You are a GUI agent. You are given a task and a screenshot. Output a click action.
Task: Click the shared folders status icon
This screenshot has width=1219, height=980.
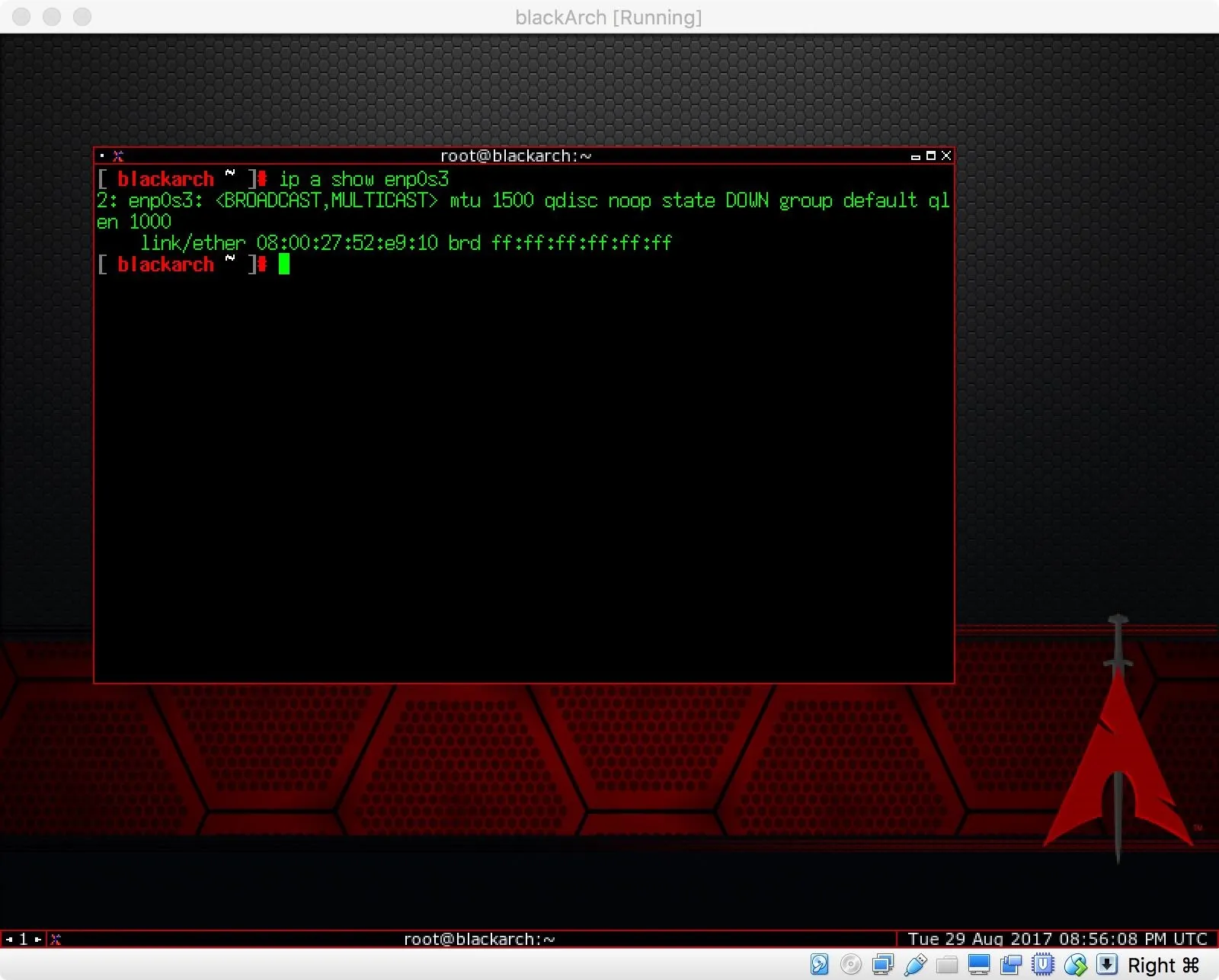coord(947,965)
